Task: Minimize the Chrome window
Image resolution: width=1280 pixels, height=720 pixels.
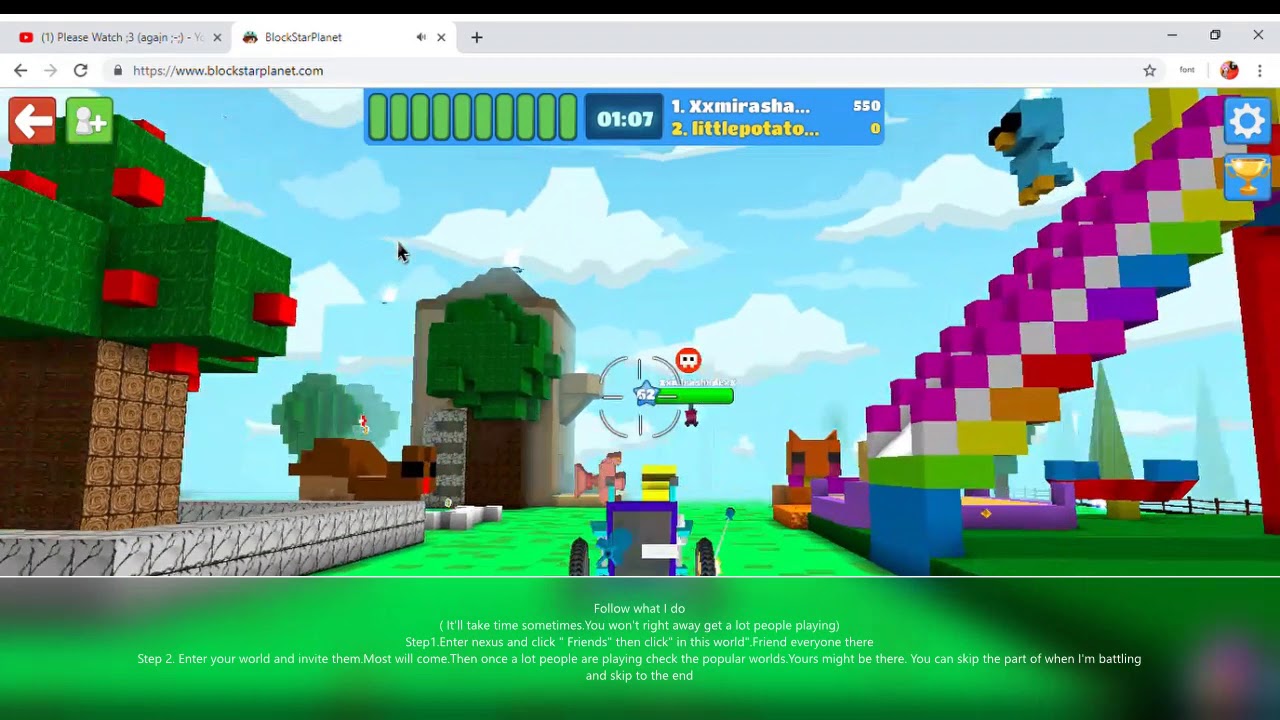Action: [1172, 35]
